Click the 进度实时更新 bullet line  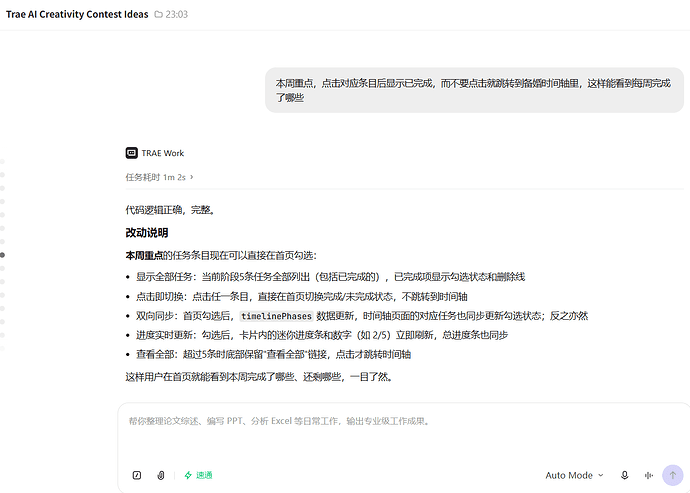tap(322, 335)
